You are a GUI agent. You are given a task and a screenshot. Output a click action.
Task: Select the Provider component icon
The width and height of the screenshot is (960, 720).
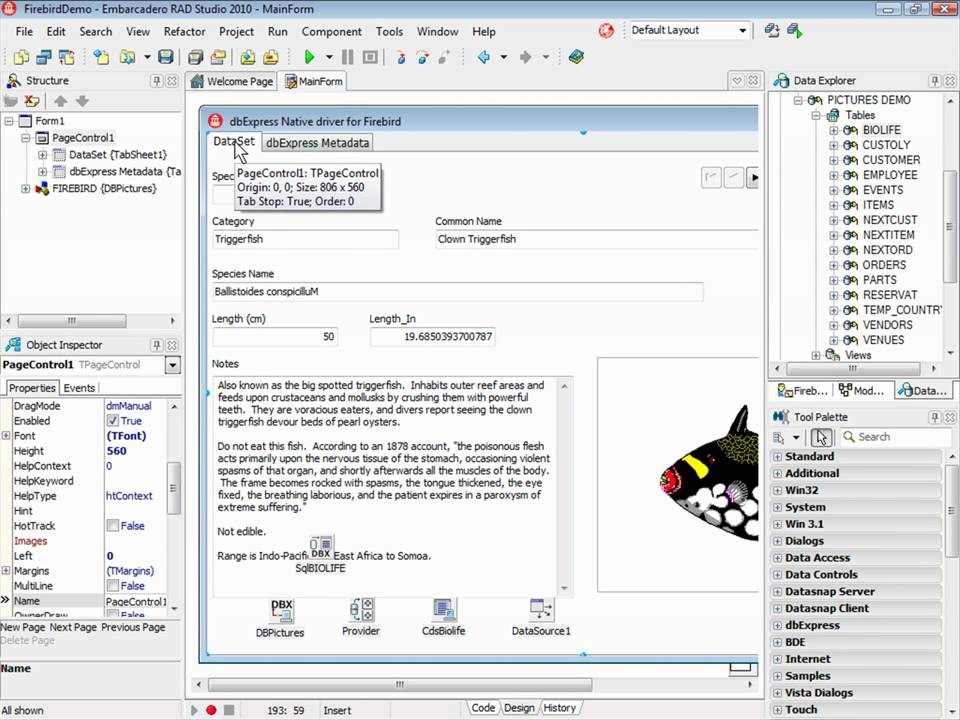point(361,610)
